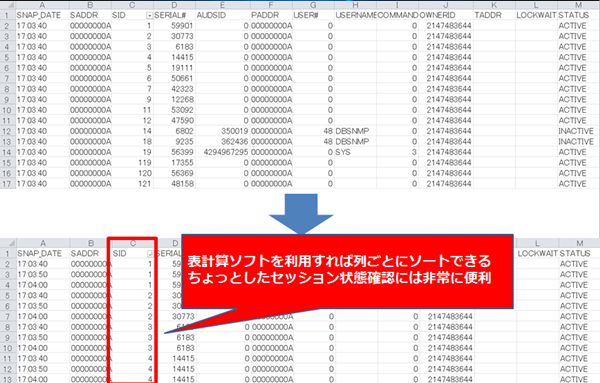This screenshot has width=600, height=383.
Task: Select column J header
Action: tap(446, 5)
